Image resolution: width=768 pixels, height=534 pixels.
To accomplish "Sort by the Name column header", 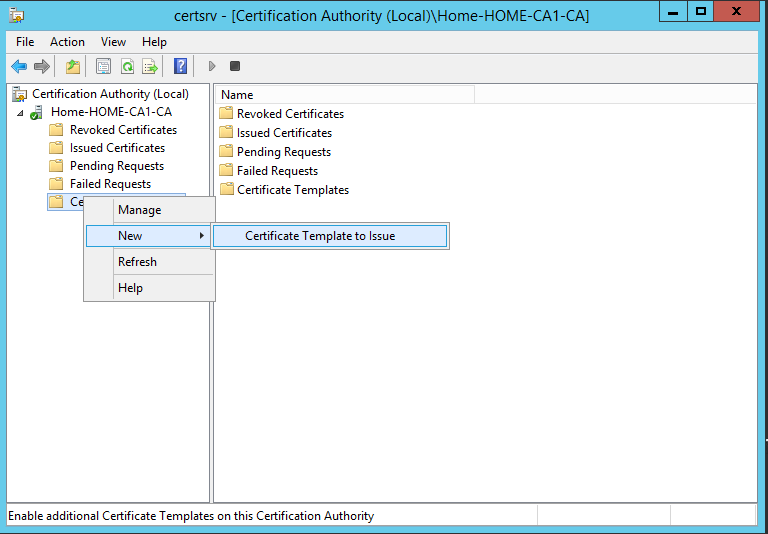I will click(x=345, y=95).
